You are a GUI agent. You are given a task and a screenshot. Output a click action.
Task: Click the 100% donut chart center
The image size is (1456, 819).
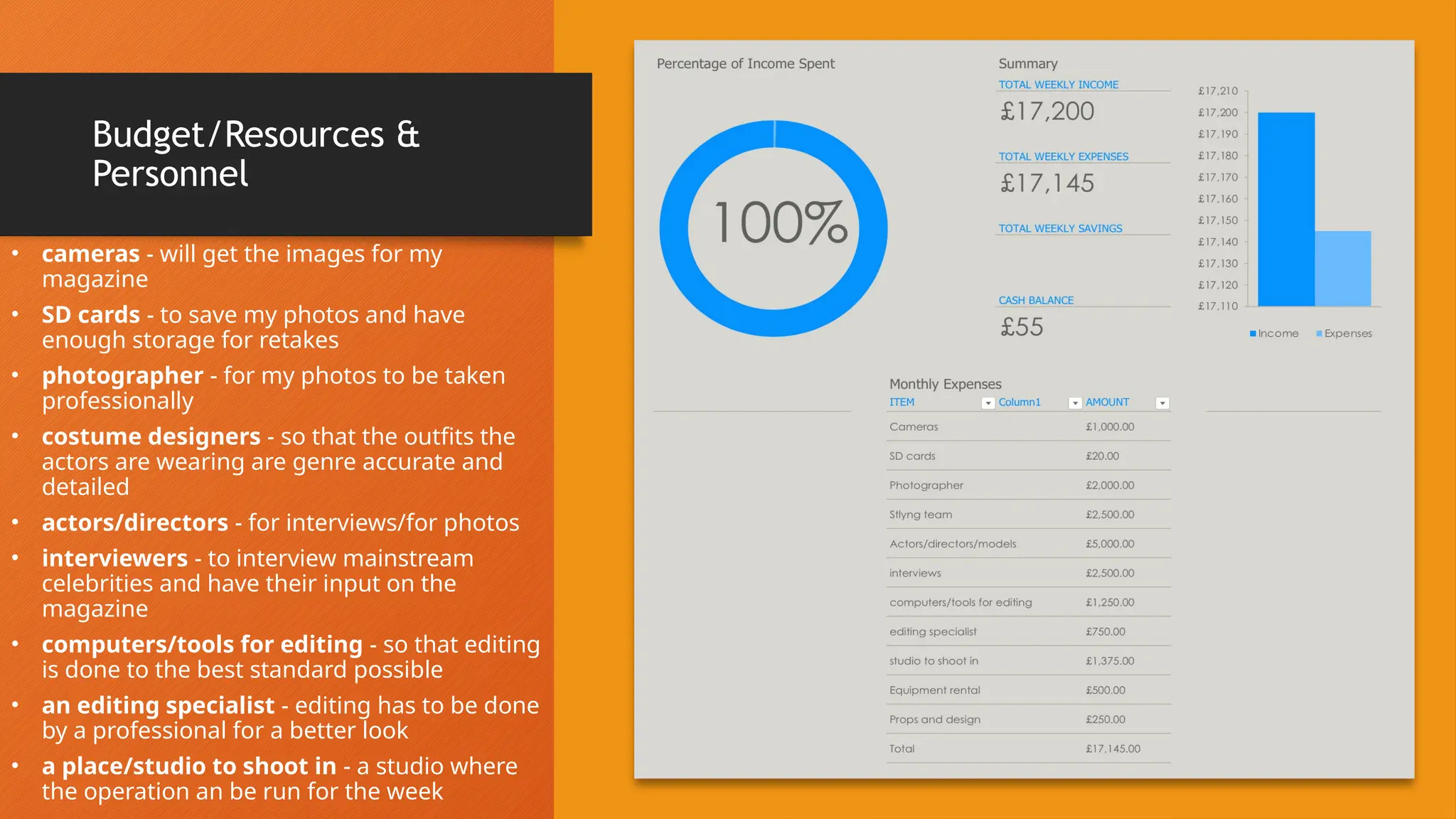779,223
